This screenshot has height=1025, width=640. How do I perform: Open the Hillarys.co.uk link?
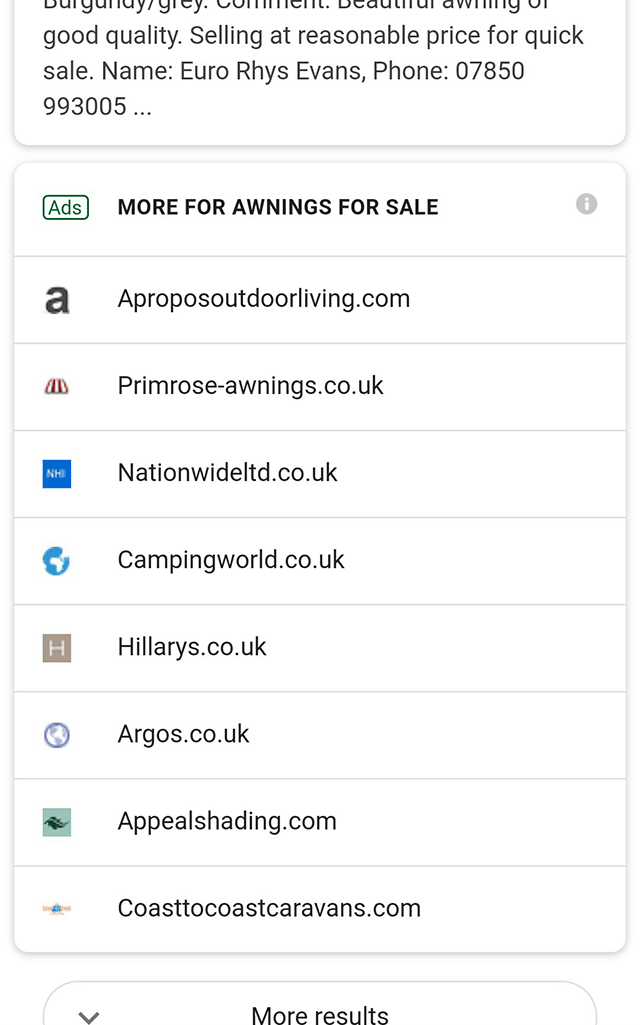192,647
